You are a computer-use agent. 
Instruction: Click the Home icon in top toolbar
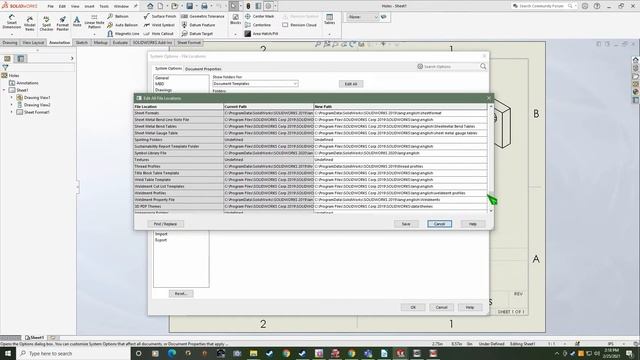(150, 6)
